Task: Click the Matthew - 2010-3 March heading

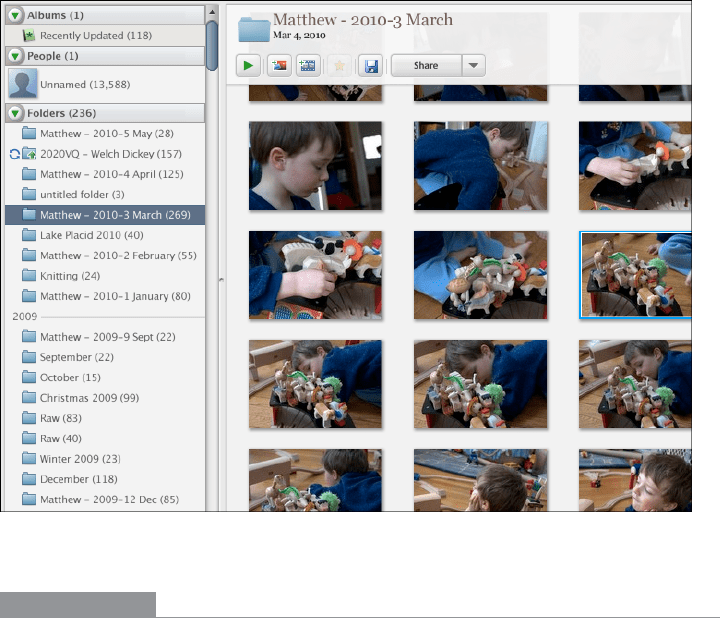Action: [x=363, y=20]
